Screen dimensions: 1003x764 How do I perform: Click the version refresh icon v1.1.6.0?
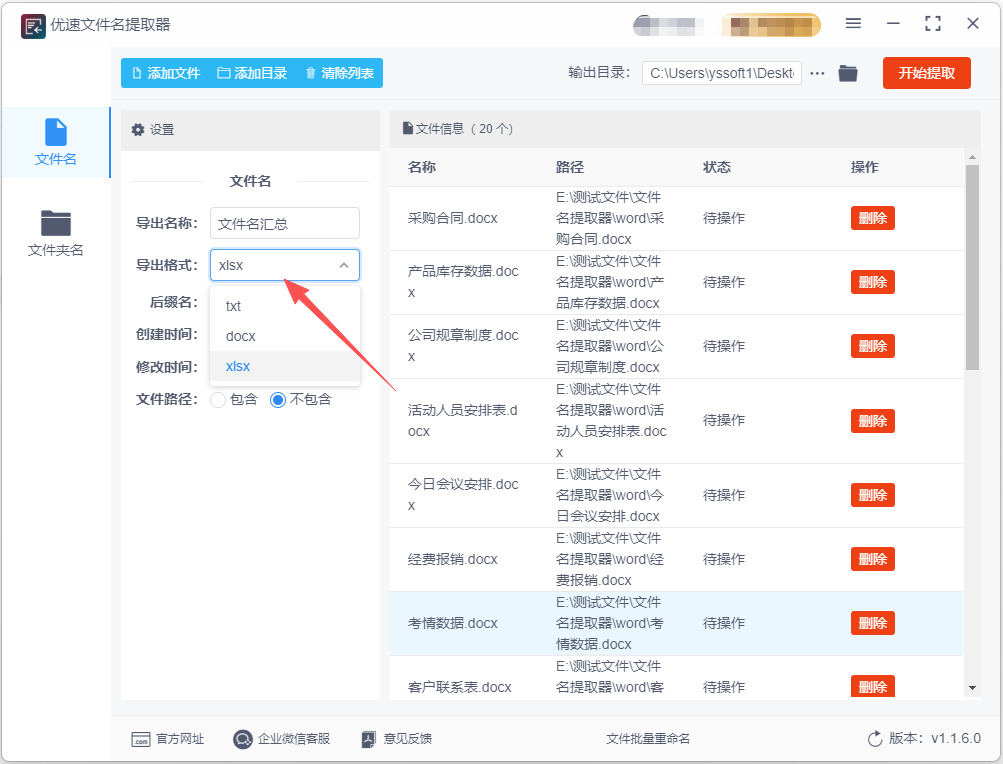pos(875,739)
